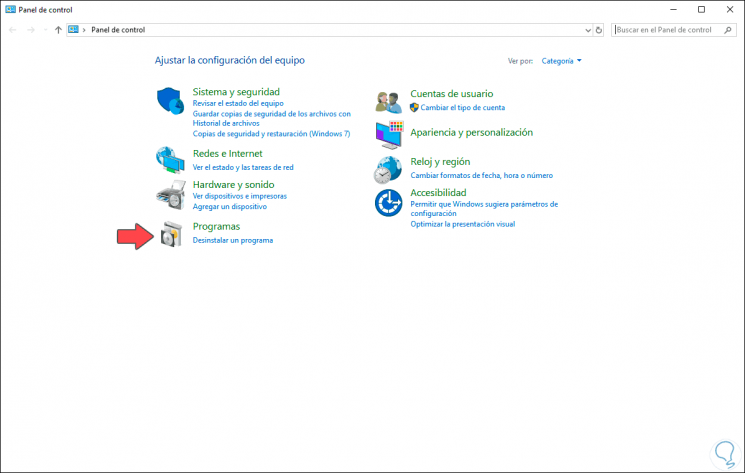This screenshot has height=473, width=745.
Task: Click the back navigation arrow
Action: click(x=13, y=30)
